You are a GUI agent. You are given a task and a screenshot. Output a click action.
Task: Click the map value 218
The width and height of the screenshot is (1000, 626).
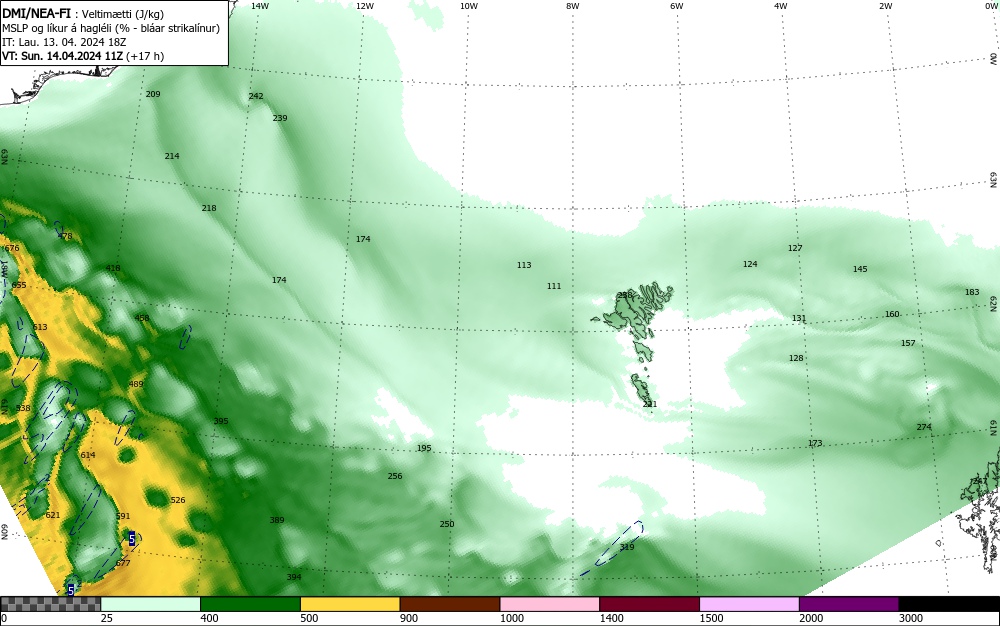pos(209,208)
